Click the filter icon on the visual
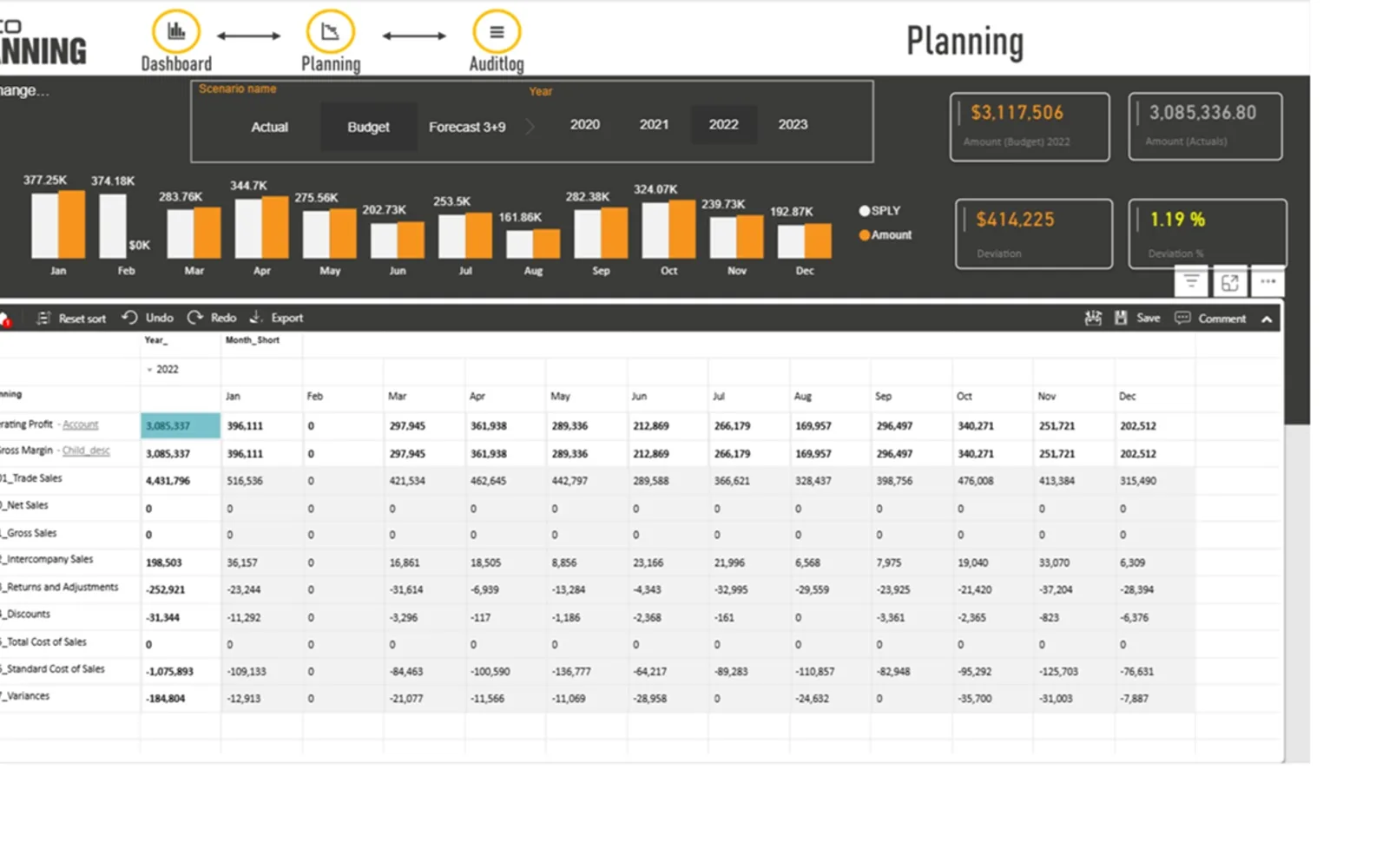The width and height of the screenshot is (1389, 868). [1191, 281]
